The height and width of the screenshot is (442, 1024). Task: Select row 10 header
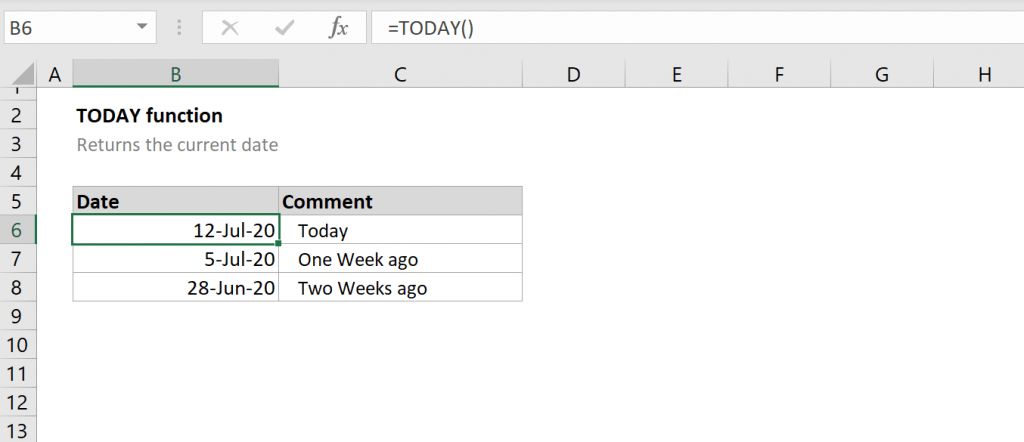(x=18, y=345)
